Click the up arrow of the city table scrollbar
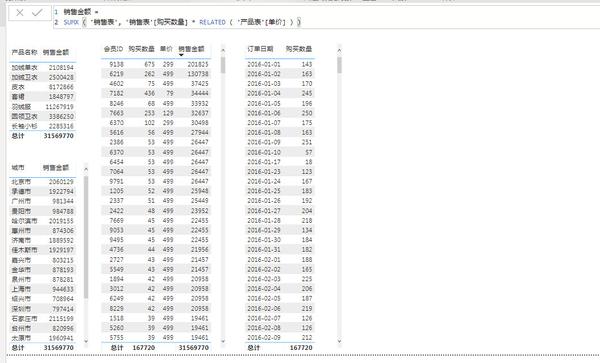 (x=86, y=169)
